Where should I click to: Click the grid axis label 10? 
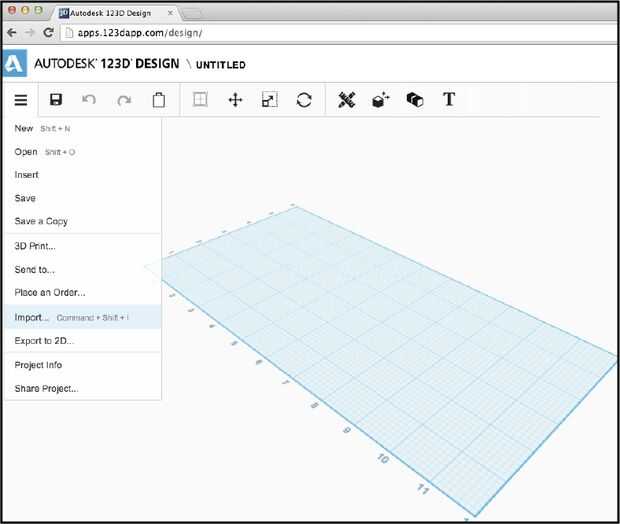point(383,458)
